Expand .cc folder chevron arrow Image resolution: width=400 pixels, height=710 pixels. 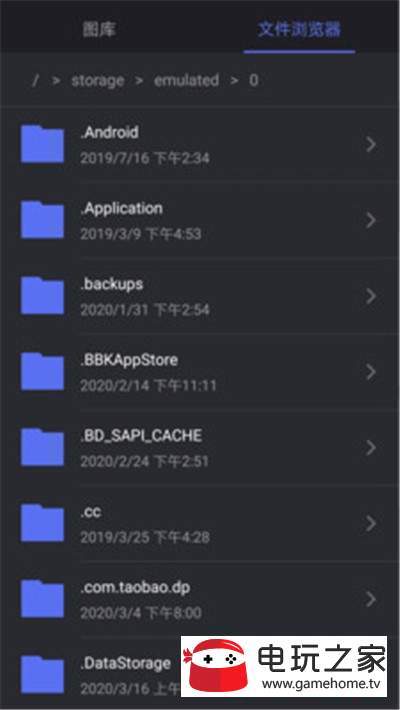pyautogui.click(x=371, y=523)
